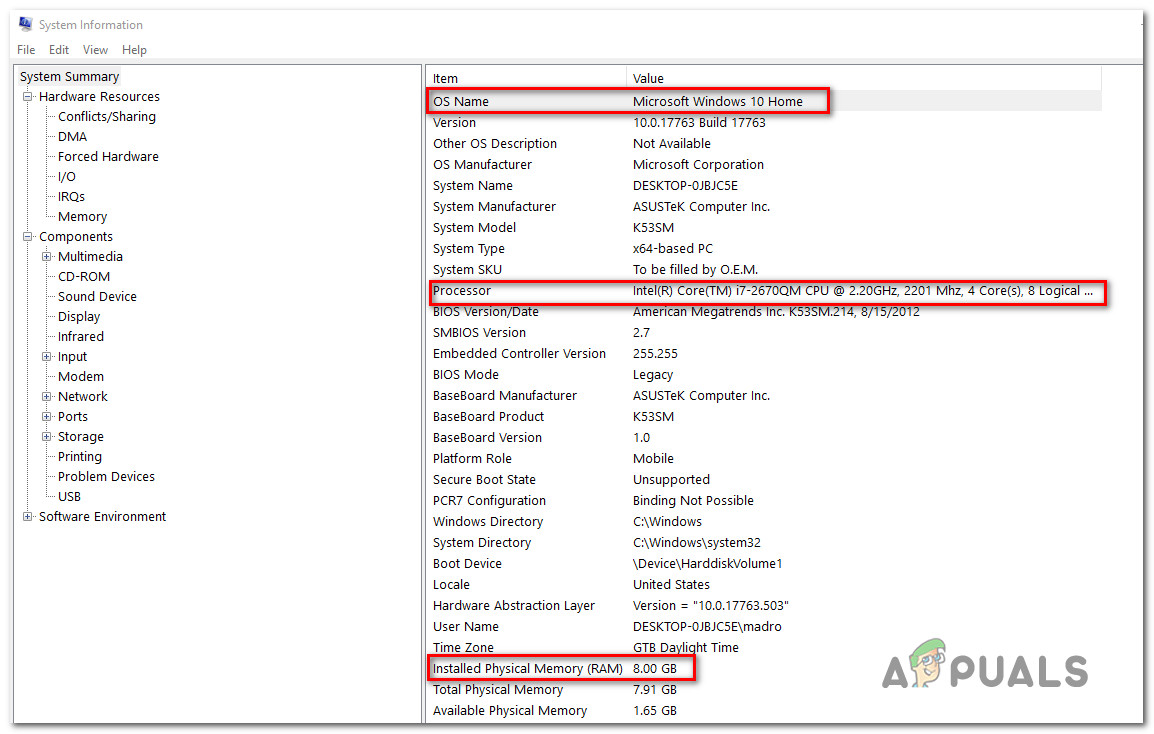
Task: Open the File menu
Action: 26,49
